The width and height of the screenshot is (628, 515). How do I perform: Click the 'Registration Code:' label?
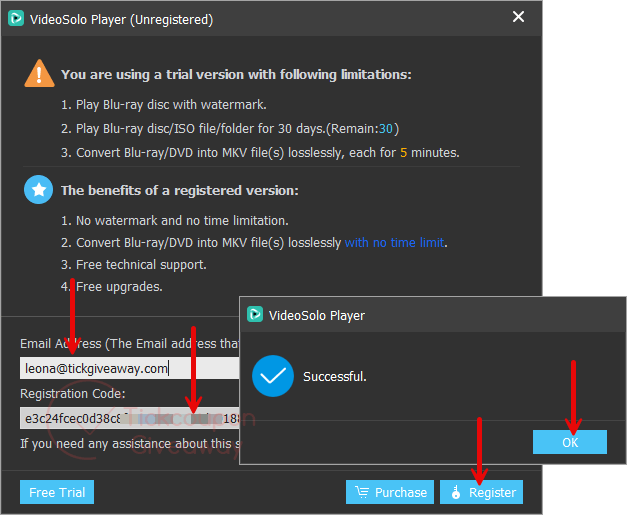(x=73, y=394)
